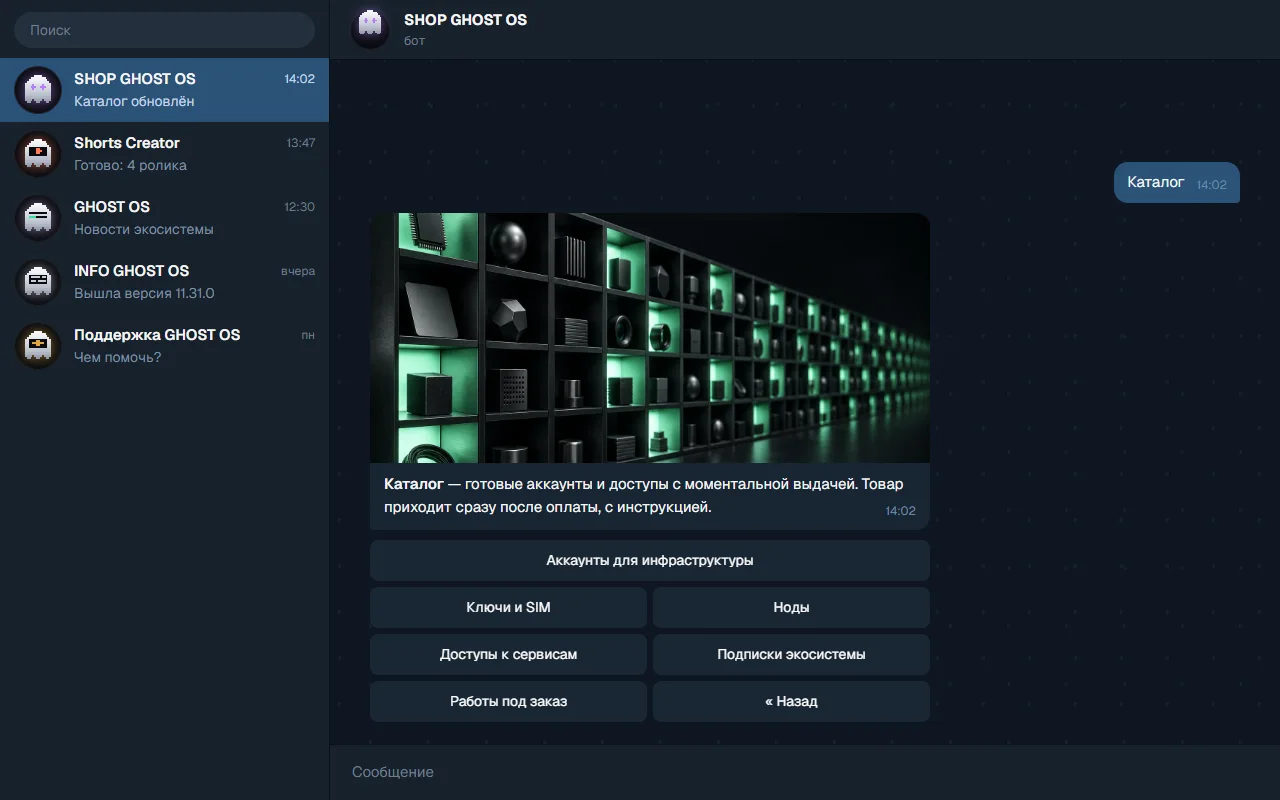Click the бот label under header title
Screen dimensions: 1280x800
[414, 41]
